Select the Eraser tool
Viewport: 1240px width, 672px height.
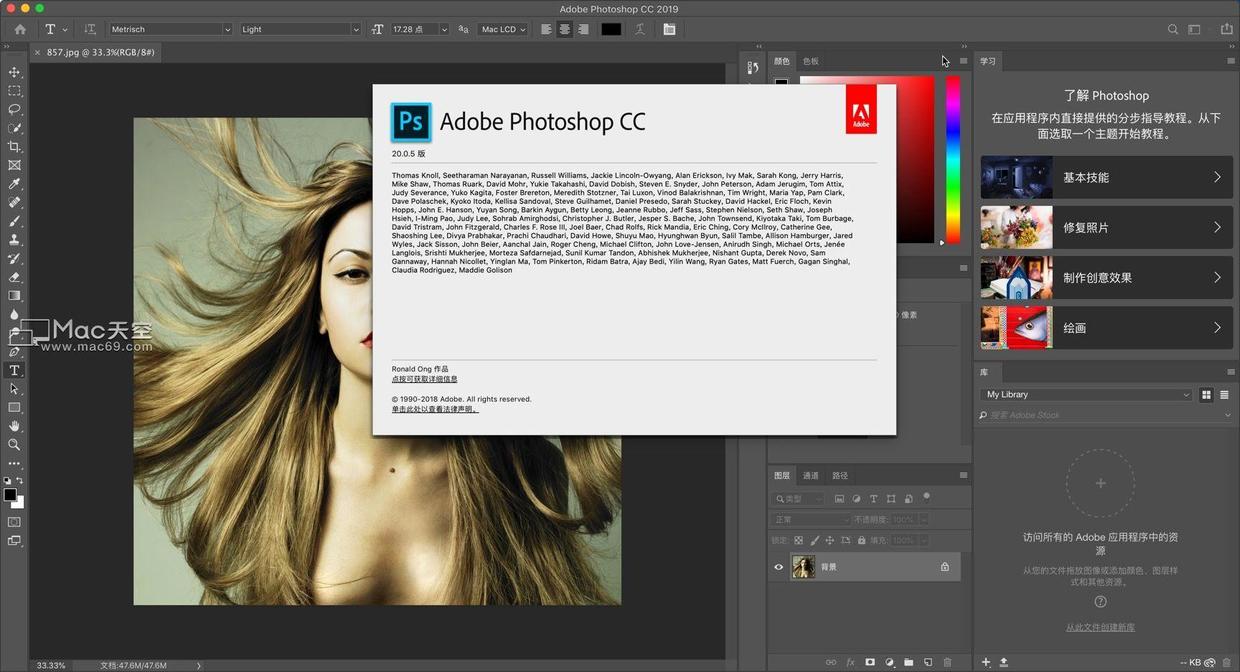click(x=14, y=277)
